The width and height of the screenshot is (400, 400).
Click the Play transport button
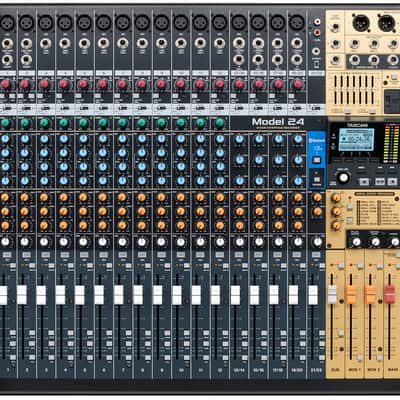pyautogui.click(x=392, y=182)
